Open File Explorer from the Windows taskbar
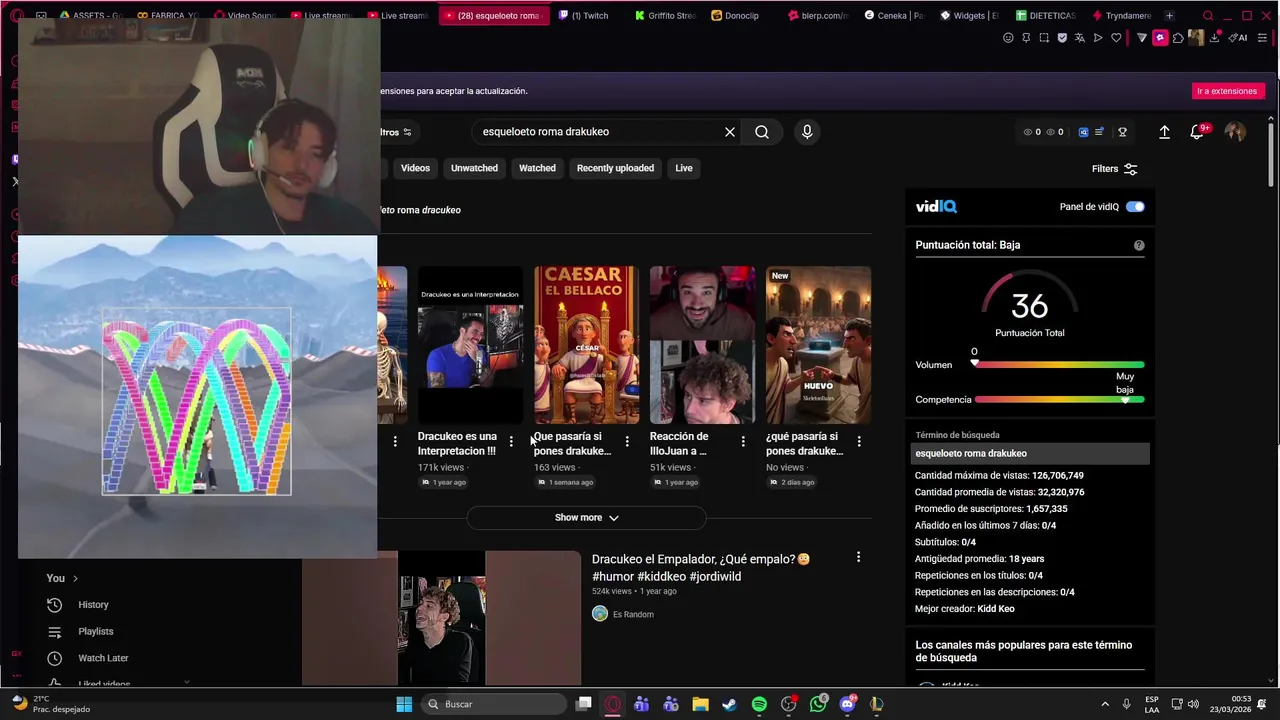 pyautogui.click(x=700, y=704)
